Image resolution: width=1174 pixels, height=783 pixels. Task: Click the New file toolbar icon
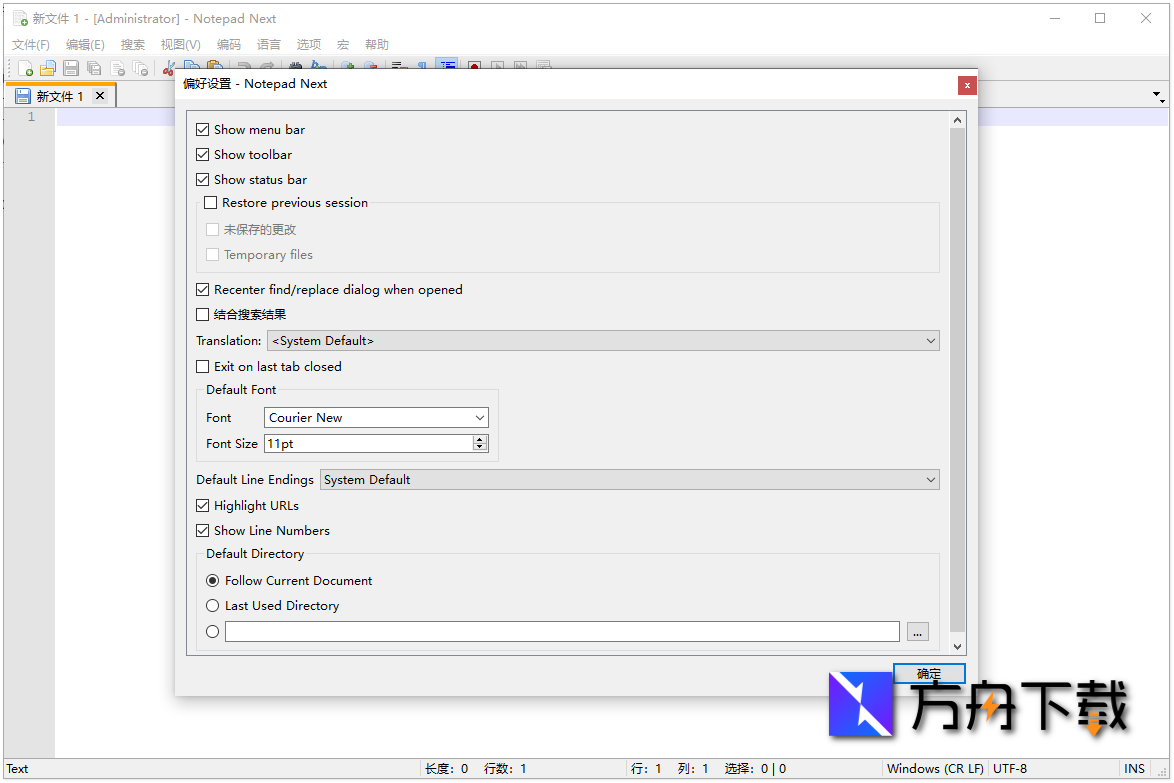click(x=25, y=68)
